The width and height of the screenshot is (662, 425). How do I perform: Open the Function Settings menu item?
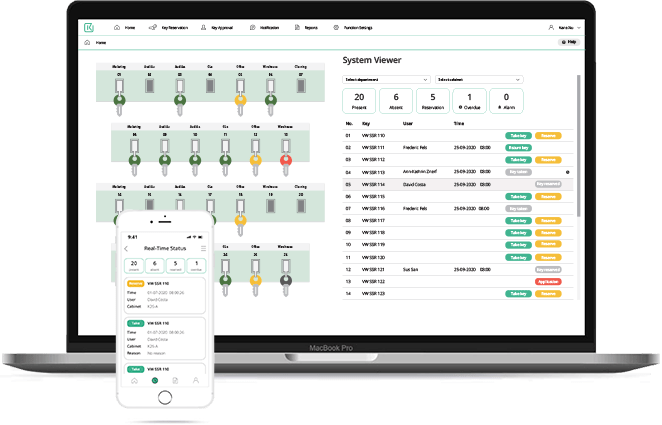click(353, 27)
